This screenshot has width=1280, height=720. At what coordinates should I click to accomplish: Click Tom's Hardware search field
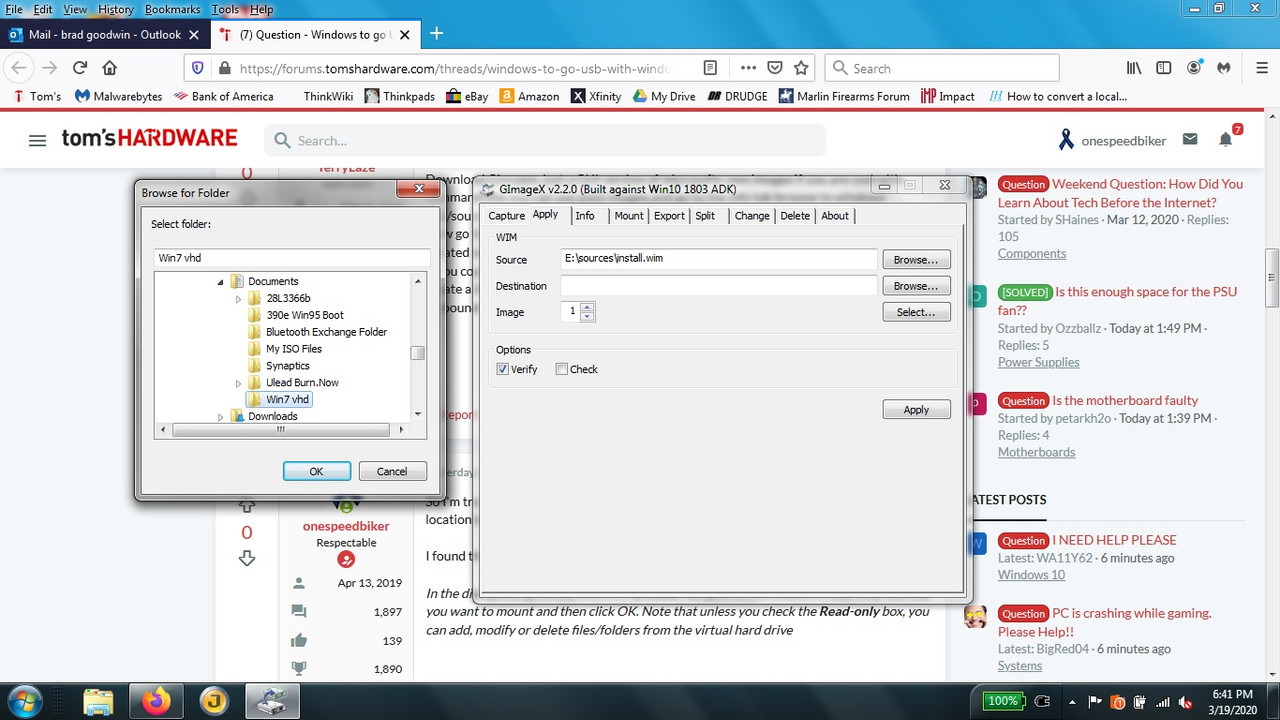[545, 141]
